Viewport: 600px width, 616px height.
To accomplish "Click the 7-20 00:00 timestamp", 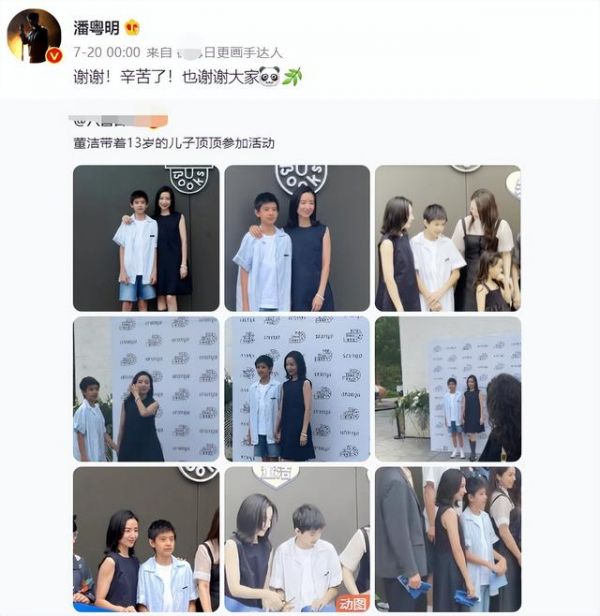I will [107, 52].
